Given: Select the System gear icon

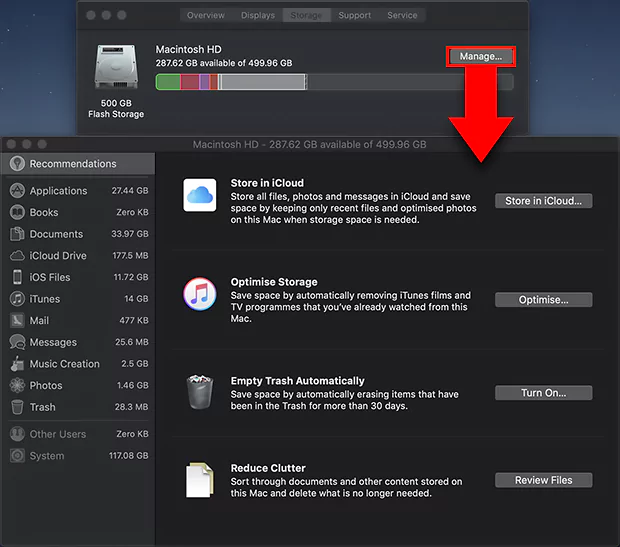Looking at the screenshot, I should [17, 456].
